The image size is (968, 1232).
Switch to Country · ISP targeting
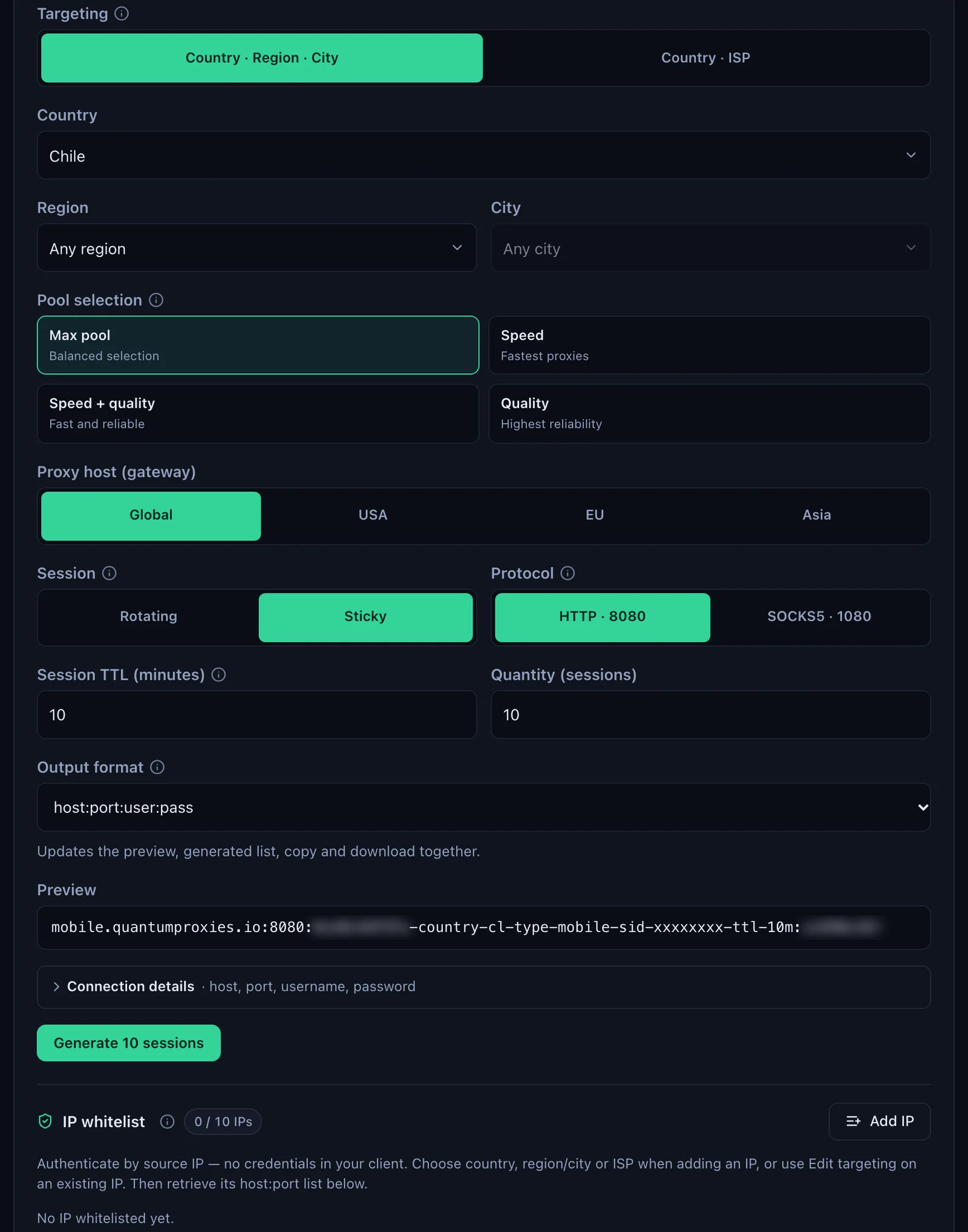pyautogui.click(x=705, y=58)
